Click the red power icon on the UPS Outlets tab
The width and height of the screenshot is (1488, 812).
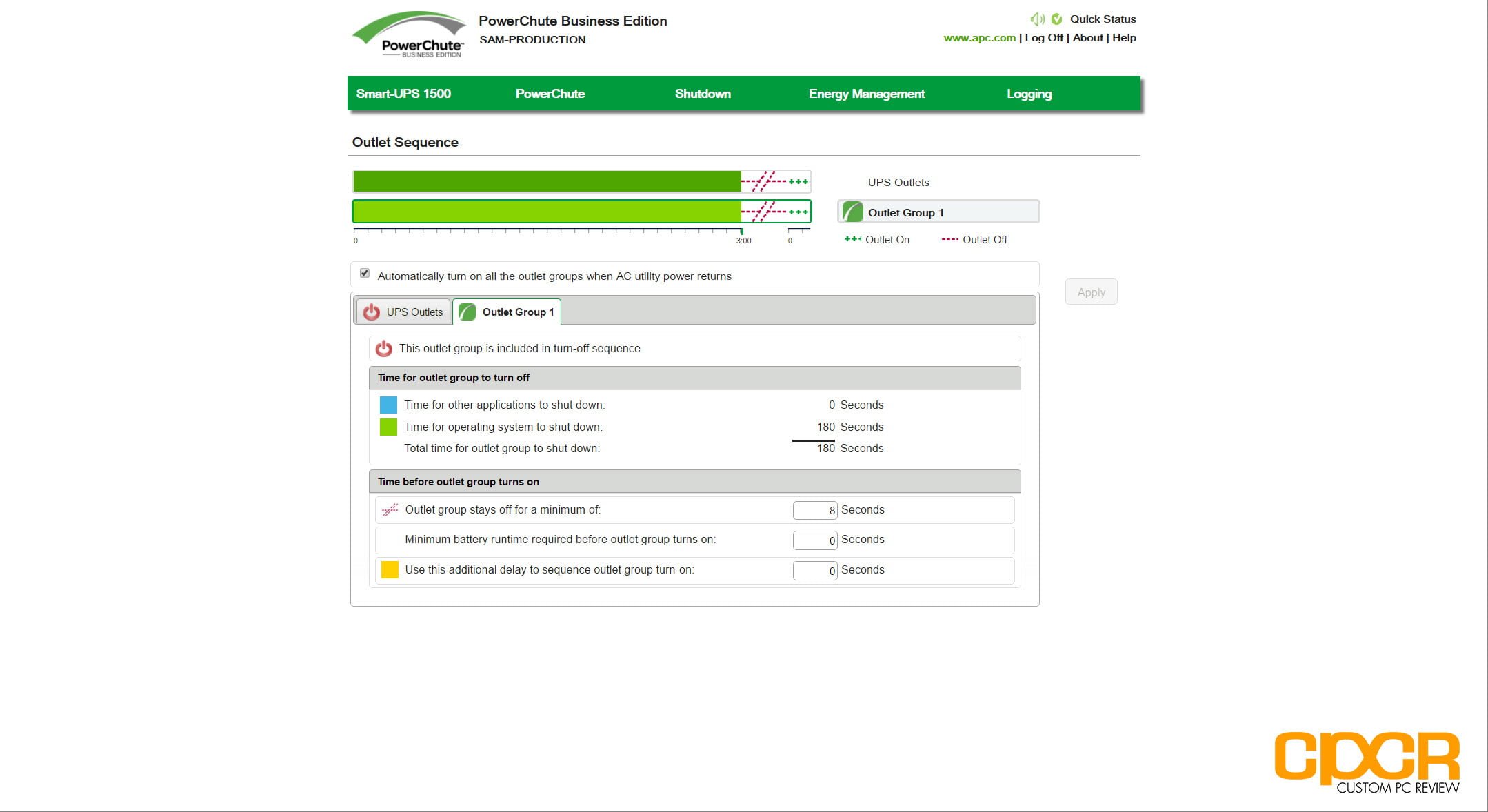(372, 312)
